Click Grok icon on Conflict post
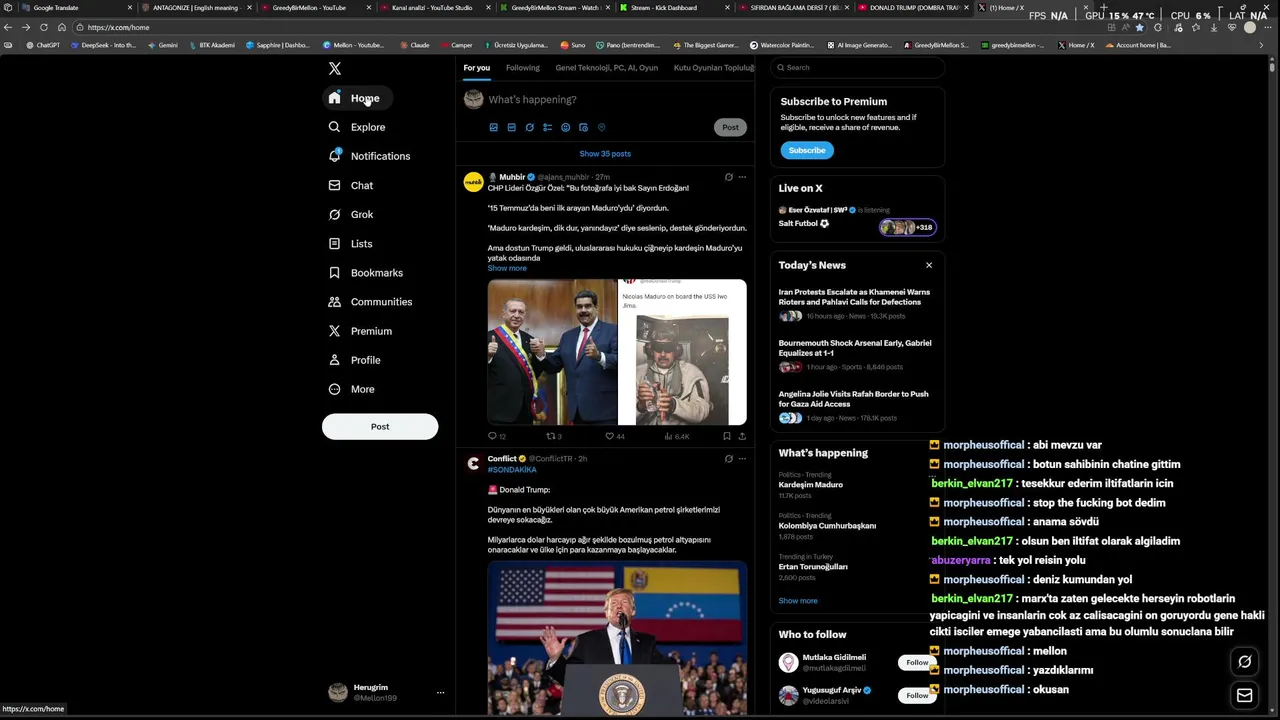1280x720 pixels. pos(728,458)
